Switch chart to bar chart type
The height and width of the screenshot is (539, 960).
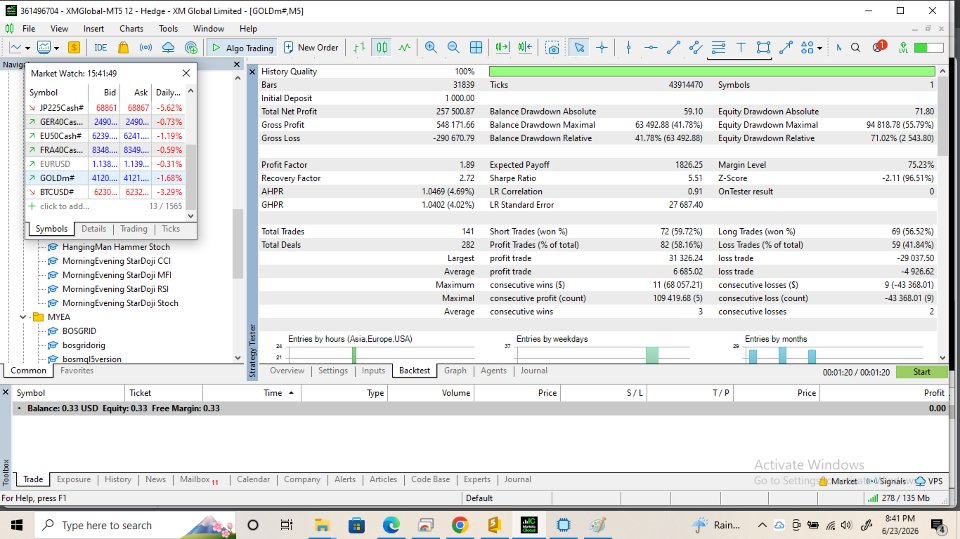click(359, 48)
